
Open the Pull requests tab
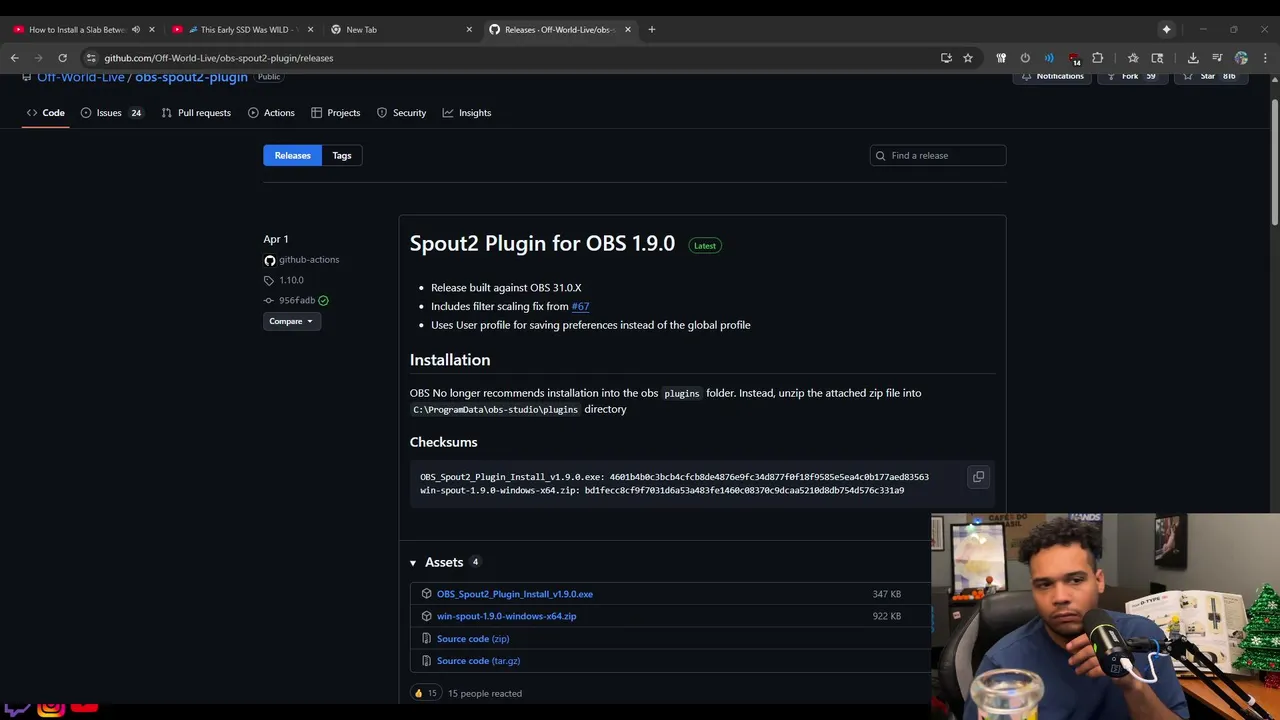pyautogui.click(x=197, y=113)
